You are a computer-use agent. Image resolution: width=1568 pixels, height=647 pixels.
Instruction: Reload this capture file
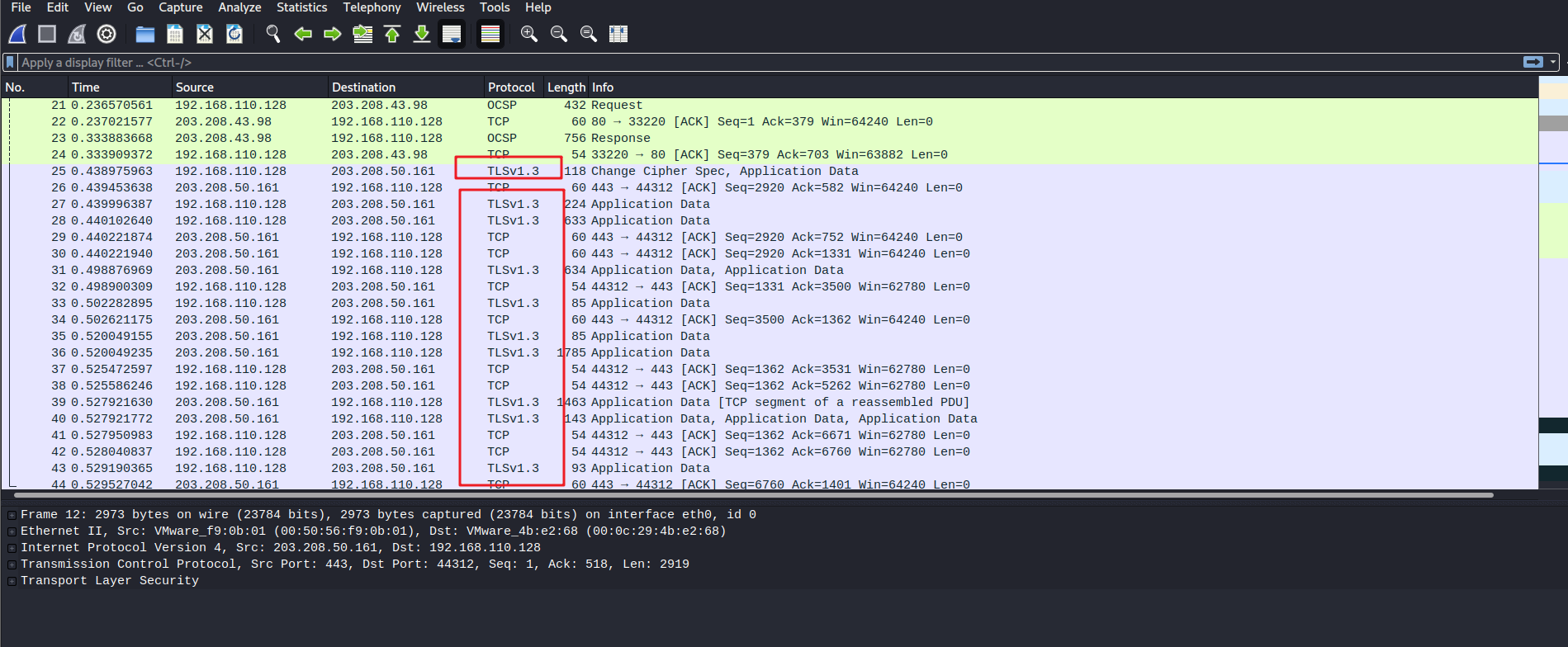coord(234,34)
